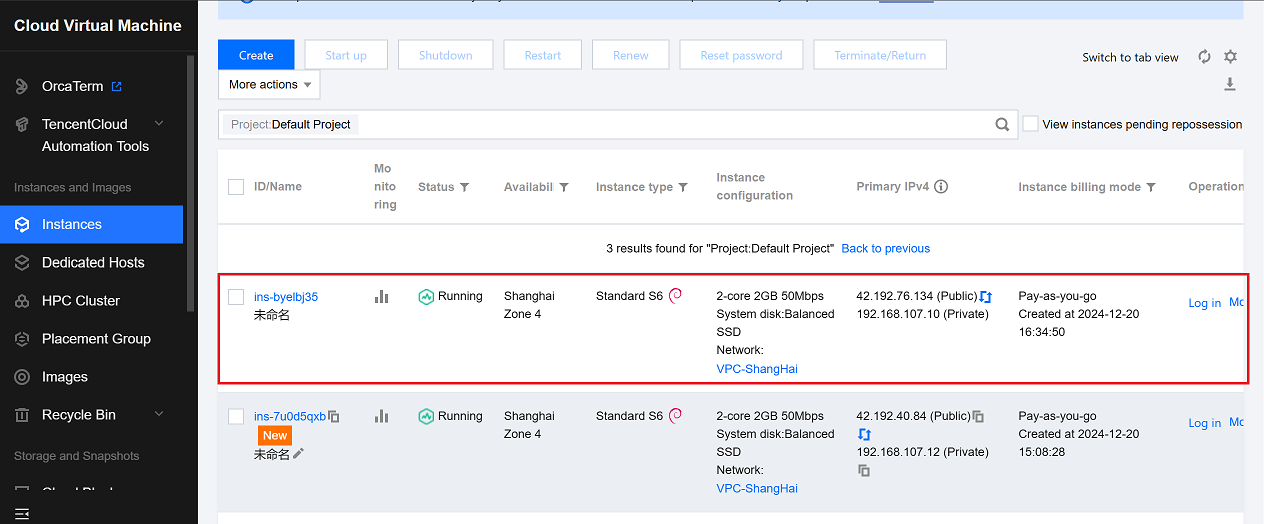The height and width of the screenshot is (524, 1264).
Task: Enable View instances pending repossession
Action: coord(1030,124)
